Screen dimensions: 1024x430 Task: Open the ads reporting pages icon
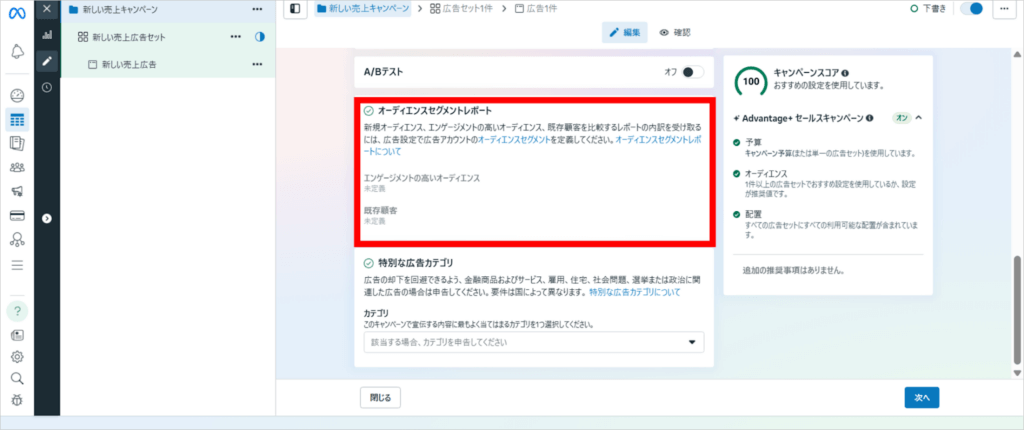[x=18, y=143]
